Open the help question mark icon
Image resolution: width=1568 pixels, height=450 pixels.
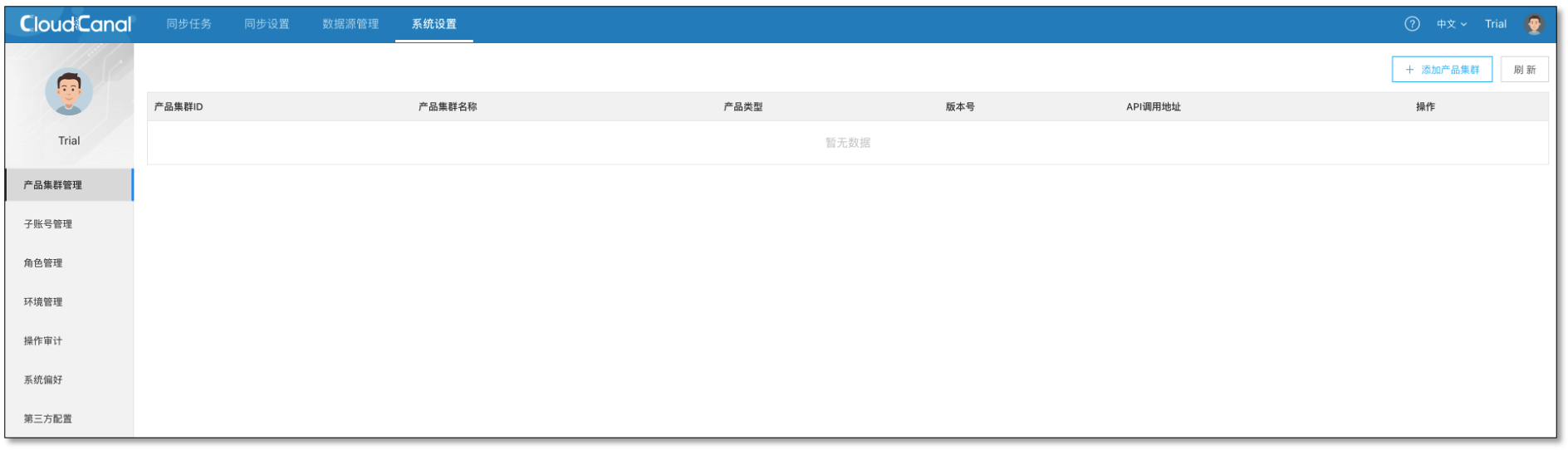coord(1411,24)
